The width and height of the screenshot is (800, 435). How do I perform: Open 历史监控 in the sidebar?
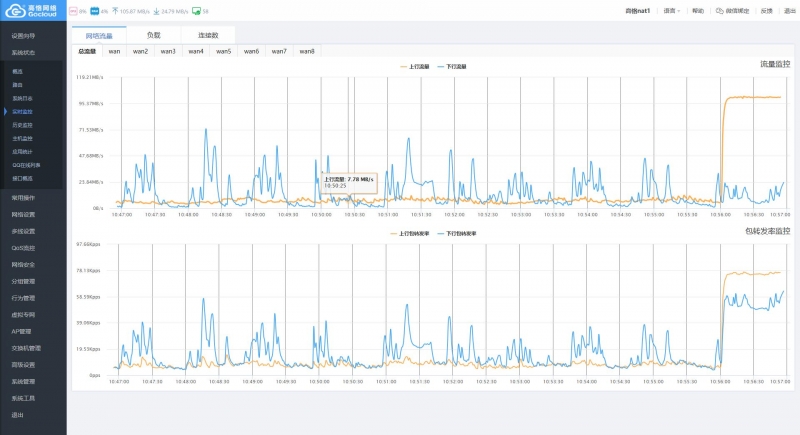point(23,124)
